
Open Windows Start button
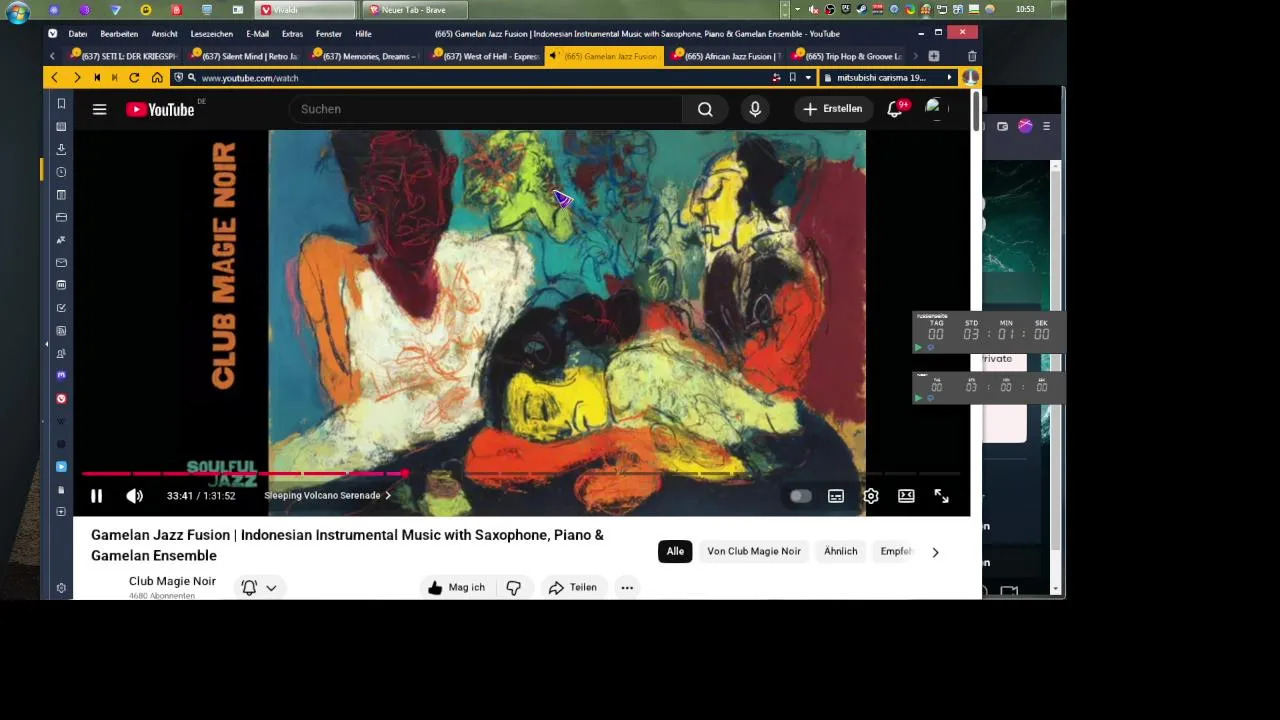pyautogui.click(x=16, y=11)
